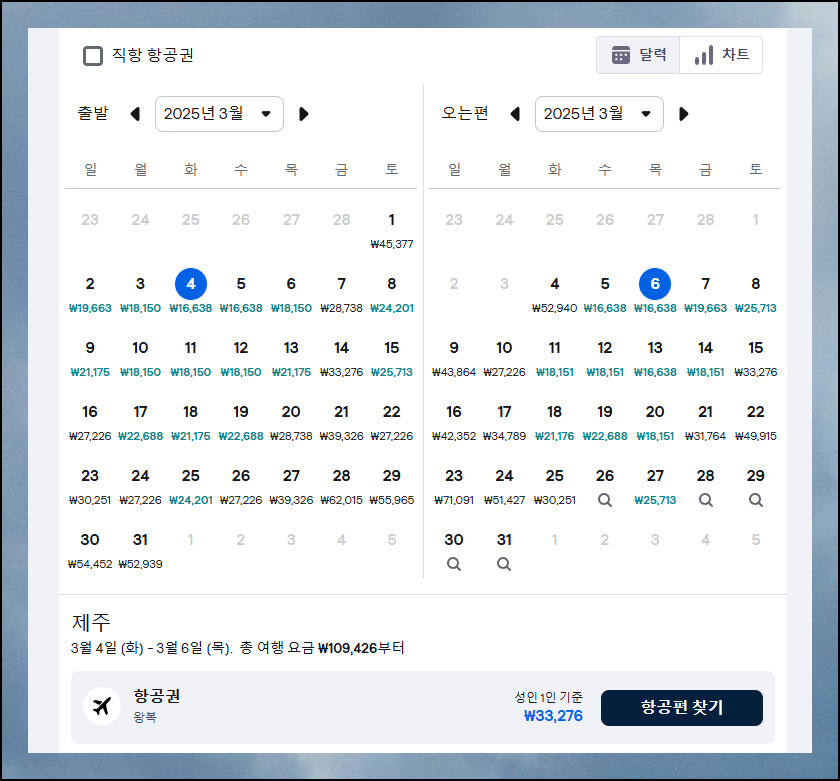The image size is (840, 781).
Task: Pick departure date 28 priced ₩62,015
Action: coord(341,486)
